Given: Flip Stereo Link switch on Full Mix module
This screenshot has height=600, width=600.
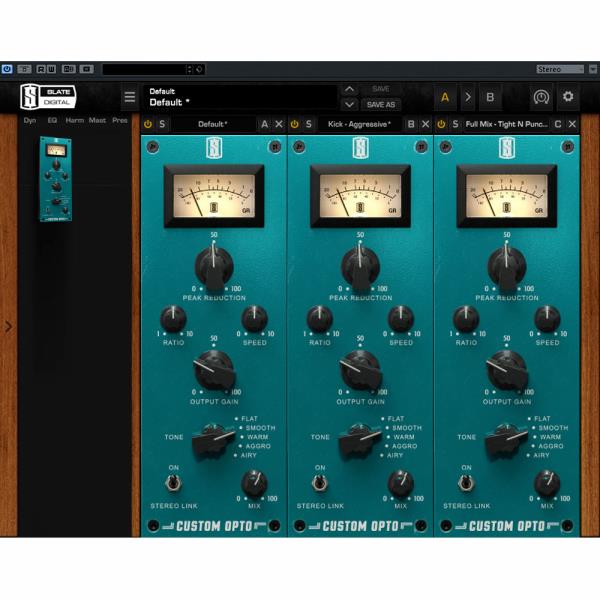Looking at the screenshot, I should [x=466, y=483].
